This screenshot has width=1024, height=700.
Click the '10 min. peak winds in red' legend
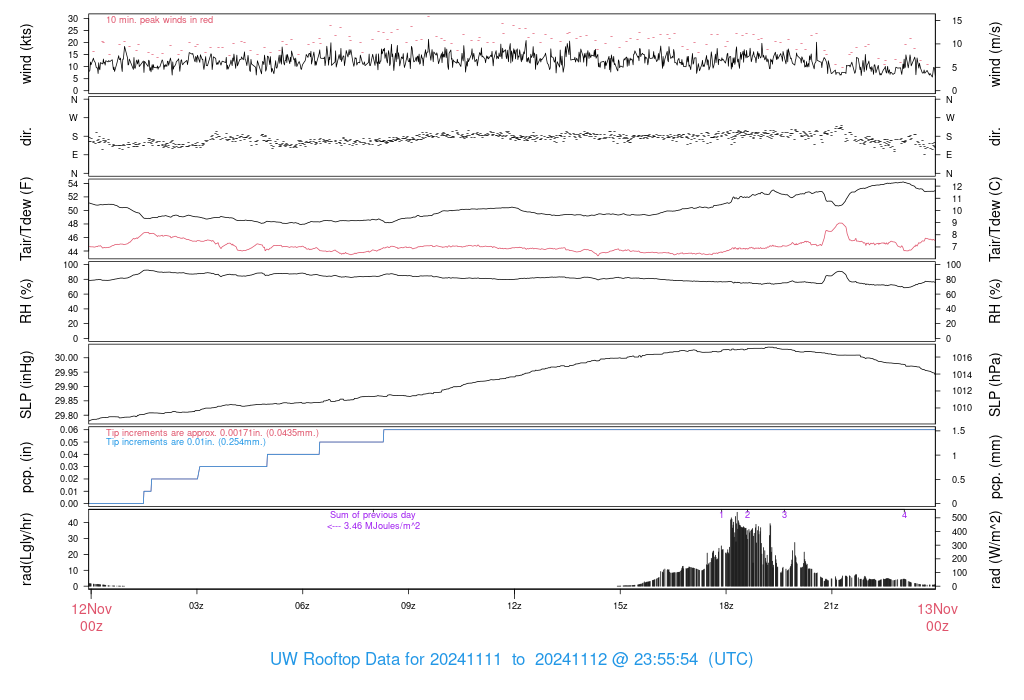(159, 20)
